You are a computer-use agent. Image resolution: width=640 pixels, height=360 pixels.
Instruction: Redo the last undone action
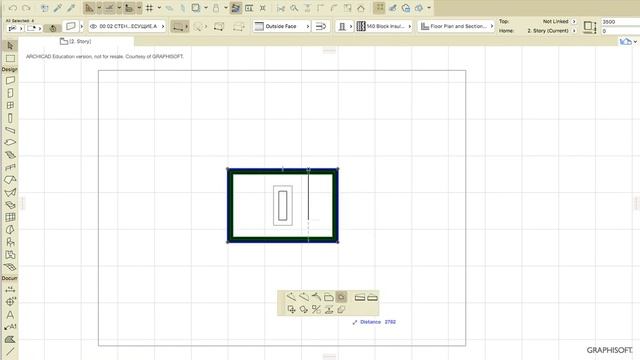[x=26, y=8]
